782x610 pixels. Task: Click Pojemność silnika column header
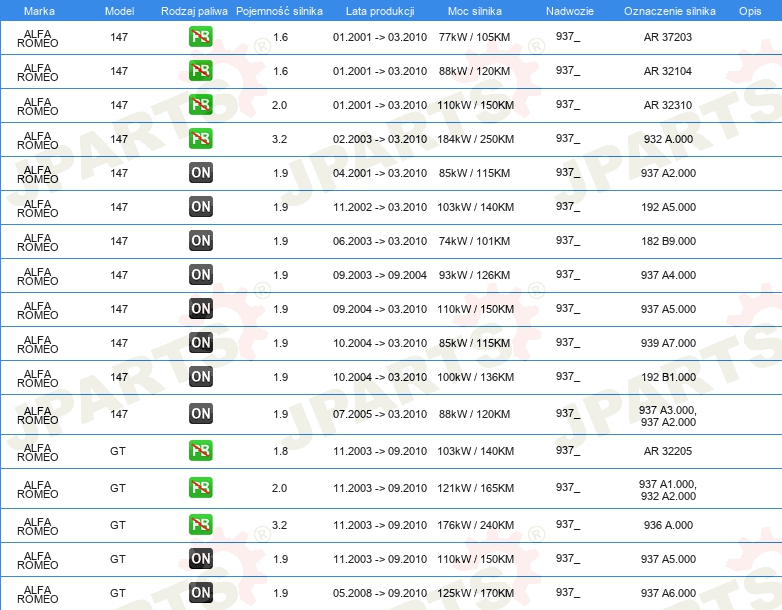coord(279,11)
